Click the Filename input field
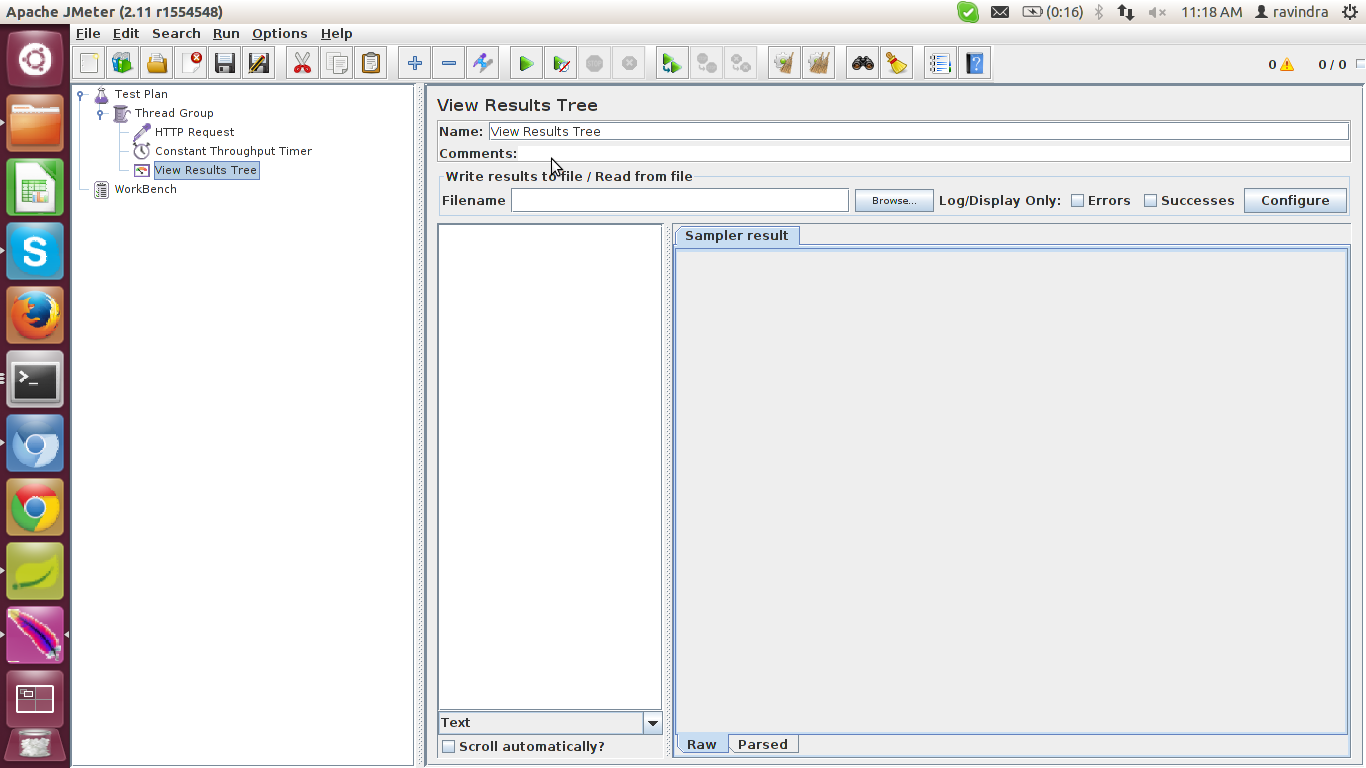 point(680,201)
